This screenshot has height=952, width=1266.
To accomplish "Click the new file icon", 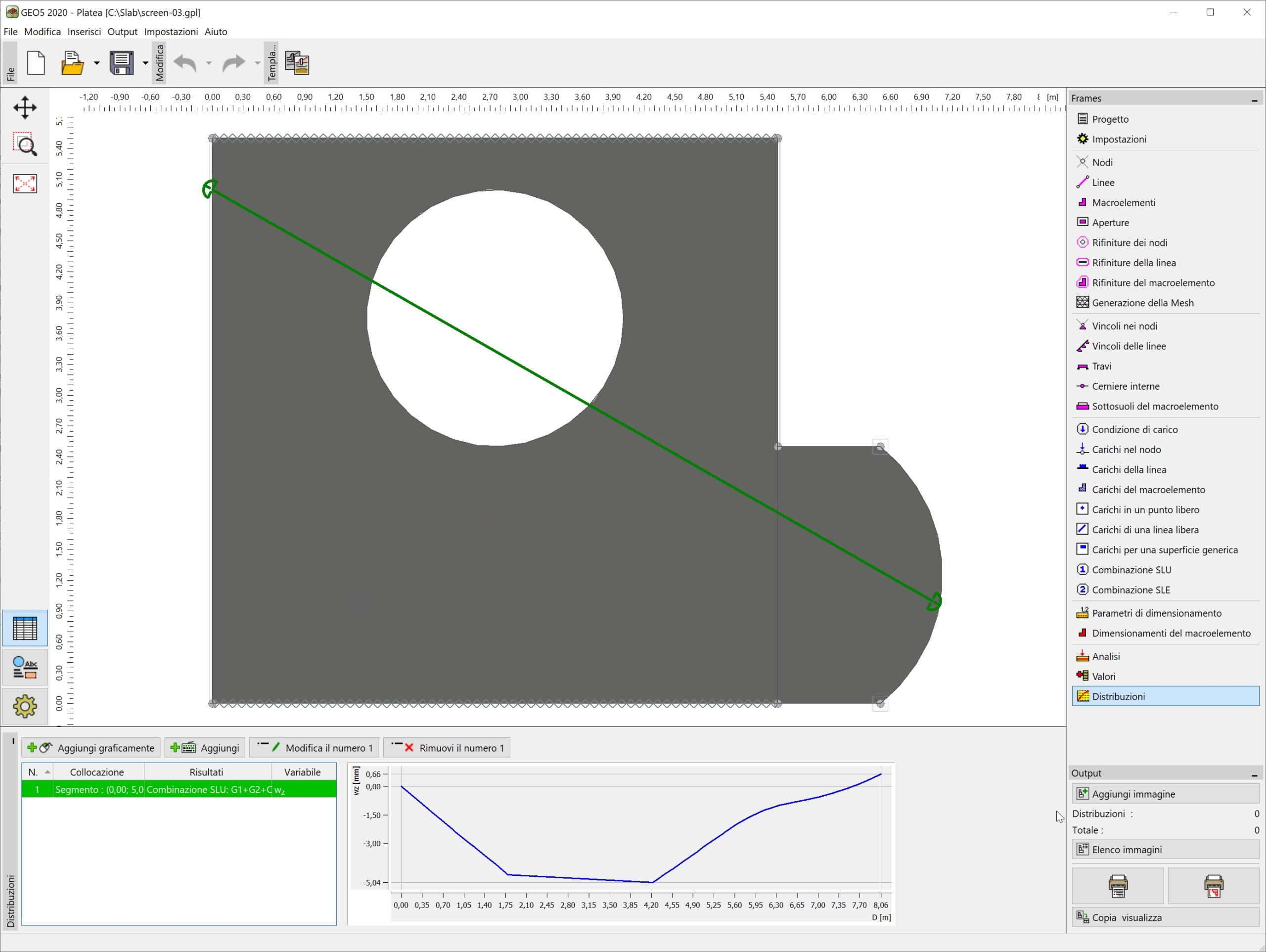I will [x=36, y=63].
